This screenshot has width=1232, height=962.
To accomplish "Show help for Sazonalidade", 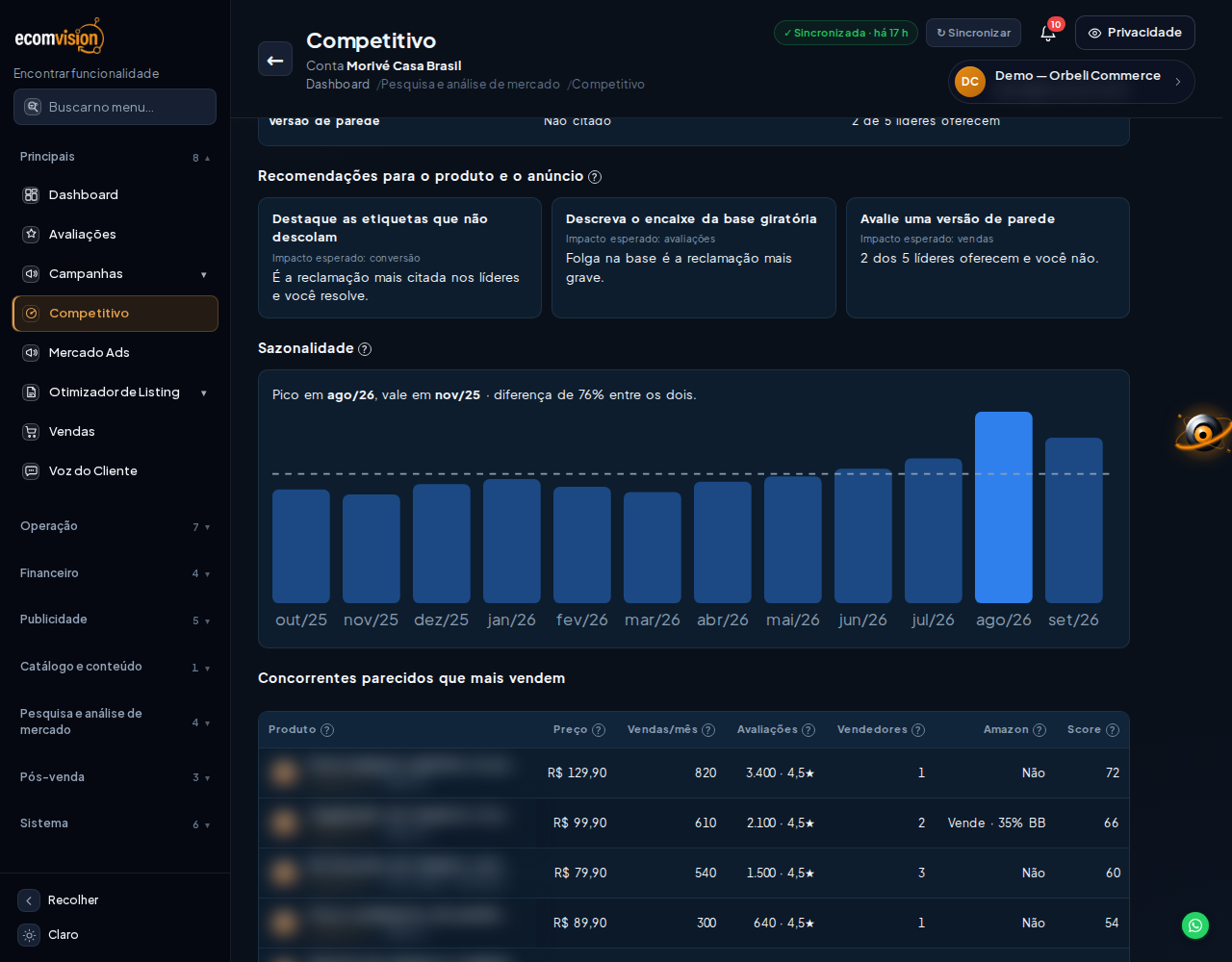I will 365,349.
